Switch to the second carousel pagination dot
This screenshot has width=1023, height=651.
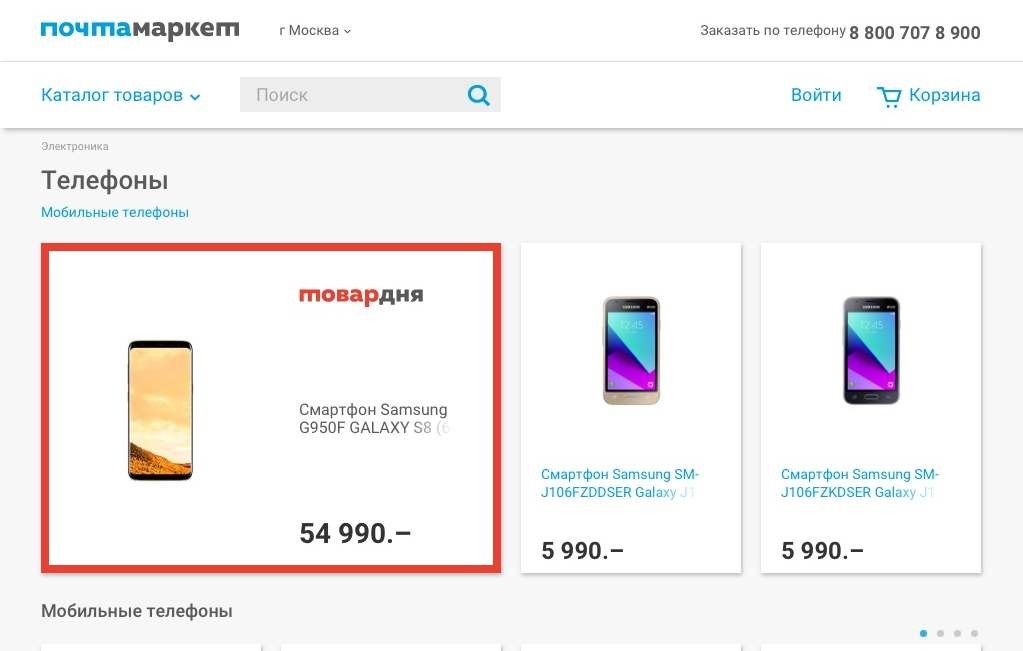click(x=940, y=633)
